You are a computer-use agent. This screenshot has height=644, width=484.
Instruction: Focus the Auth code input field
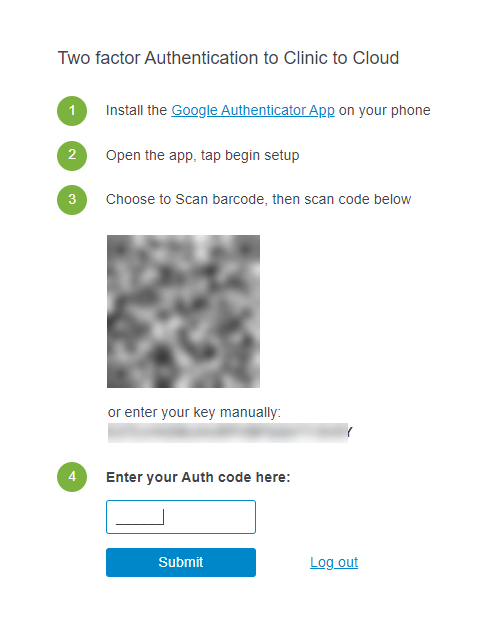point(181,517)
